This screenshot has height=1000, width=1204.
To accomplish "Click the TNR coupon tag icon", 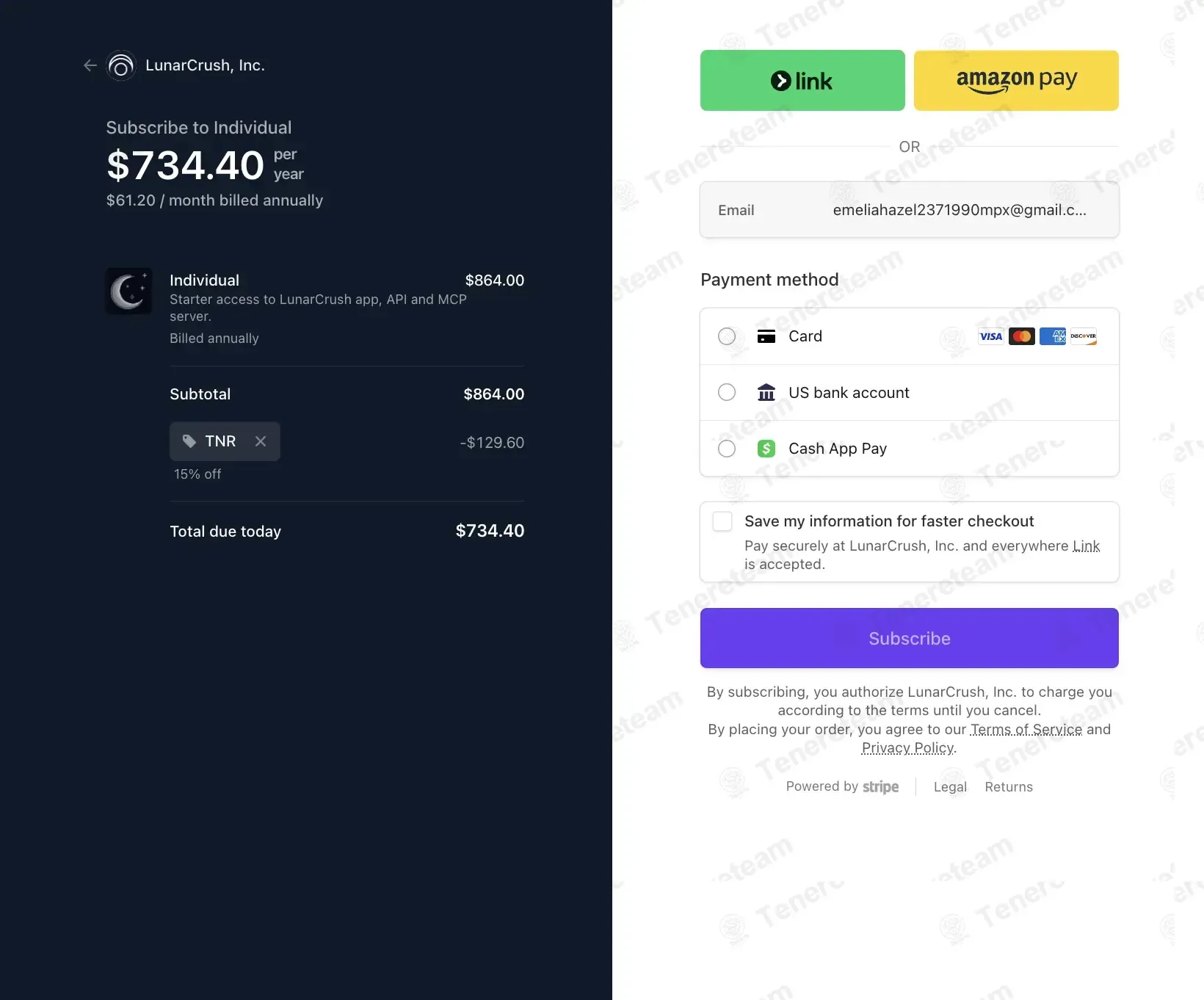I will coord(189,441).
